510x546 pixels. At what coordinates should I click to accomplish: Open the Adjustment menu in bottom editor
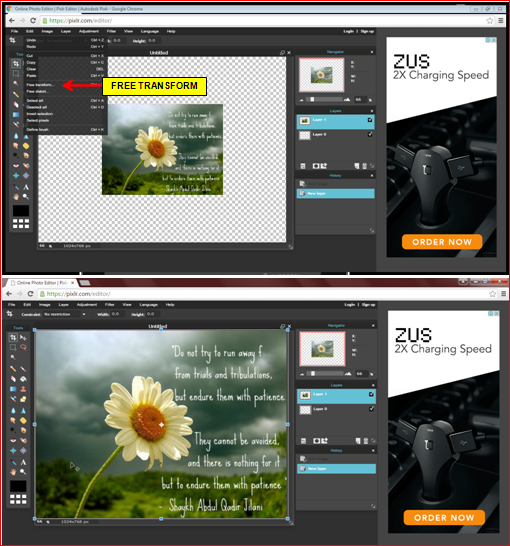[x=87, y=305]
